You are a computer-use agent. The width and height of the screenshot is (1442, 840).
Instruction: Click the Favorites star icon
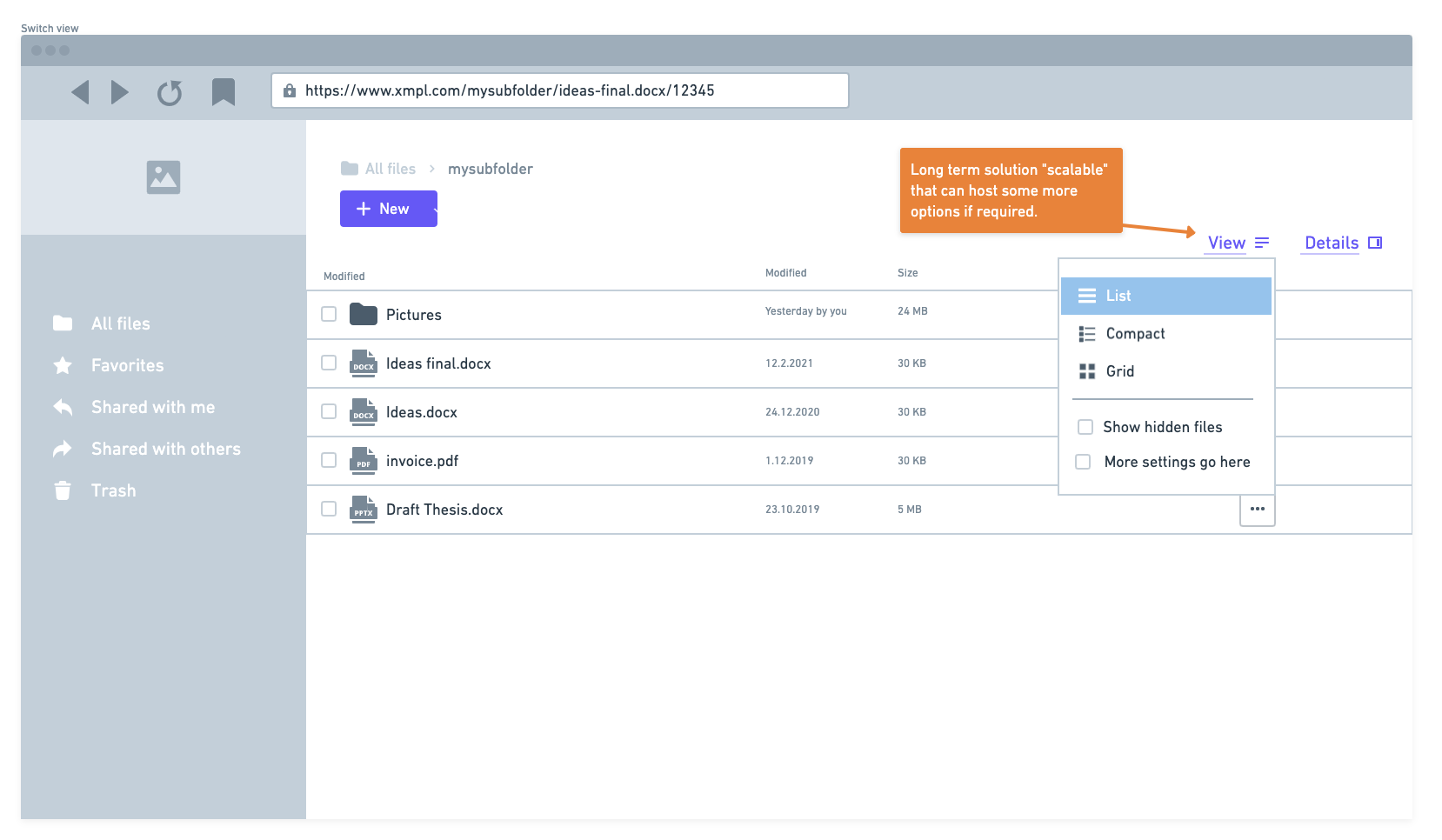pos(63,365)
